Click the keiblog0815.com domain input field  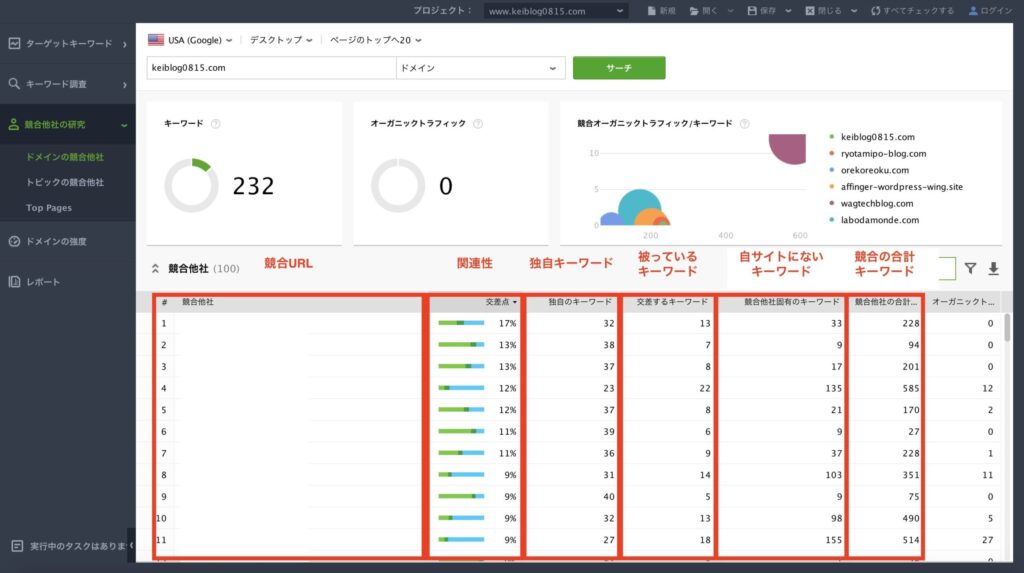[x=271, y=68]
